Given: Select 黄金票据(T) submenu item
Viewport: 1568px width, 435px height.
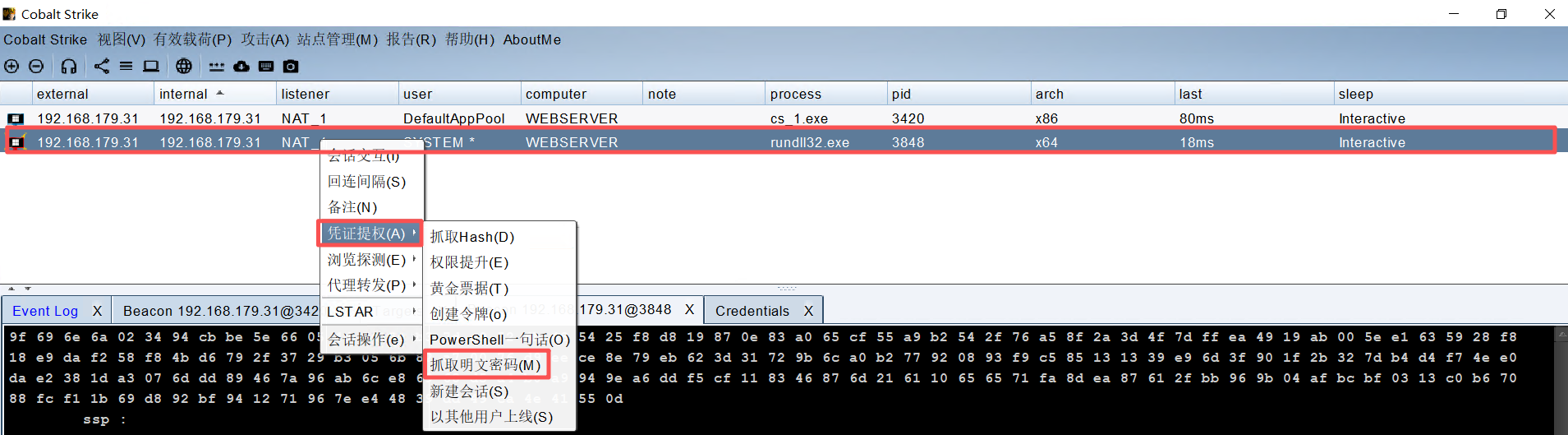Looking at the screenshot, I should (499, 289).
